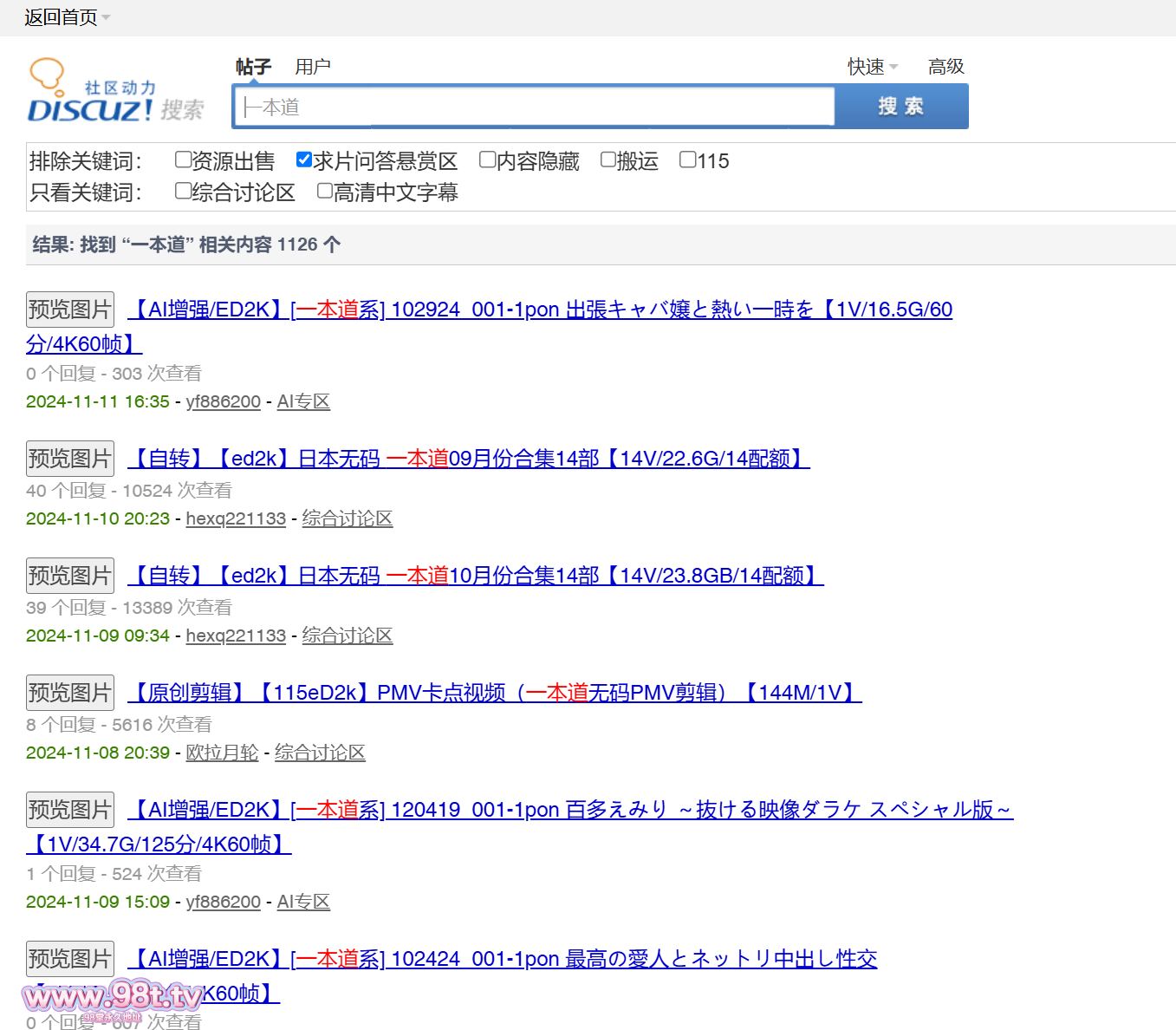
Task: Click the blue 搜索 button
Action: [901, 107]
